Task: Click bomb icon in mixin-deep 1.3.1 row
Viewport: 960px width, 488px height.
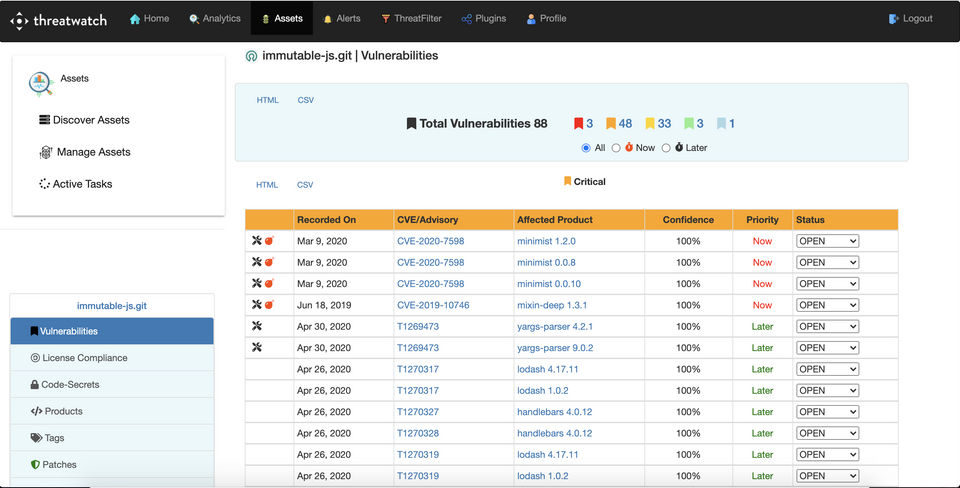Action: (x=269, y=305)
